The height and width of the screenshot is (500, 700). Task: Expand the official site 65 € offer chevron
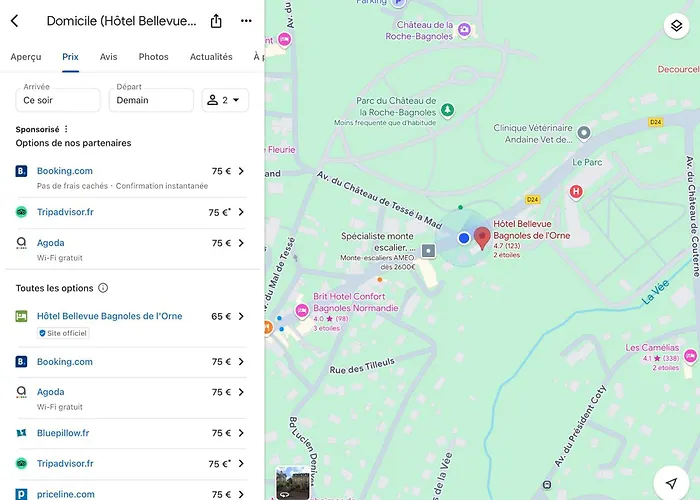(x=241, y=316)
